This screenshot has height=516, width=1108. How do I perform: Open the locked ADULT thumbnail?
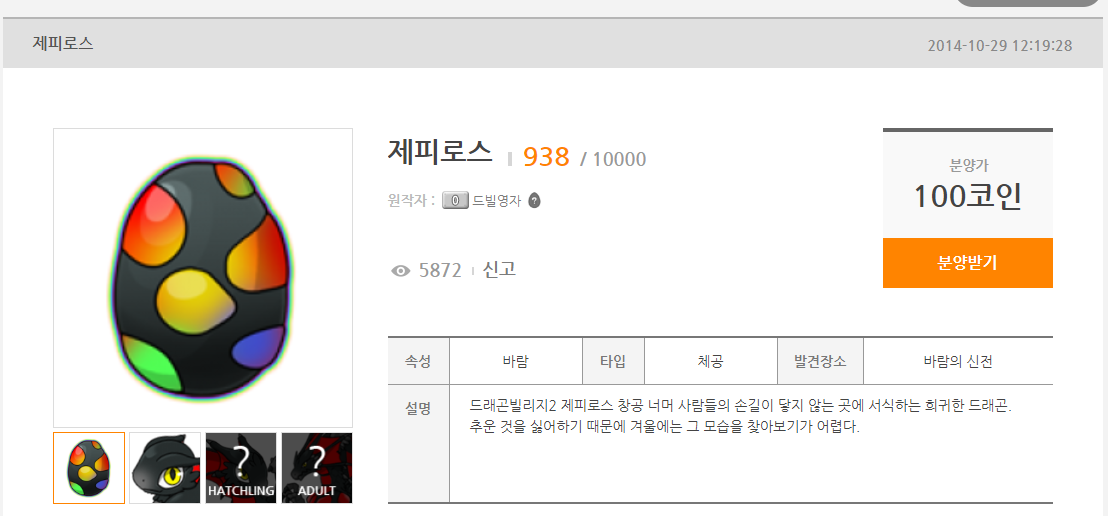(317, 468)
